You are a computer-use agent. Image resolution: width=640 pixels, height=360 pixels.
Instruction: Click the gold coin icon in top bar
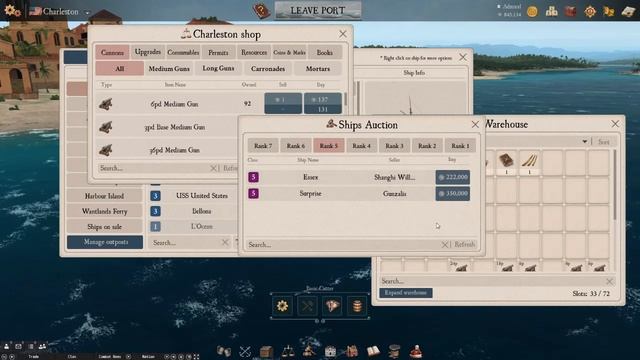(x=532, y=11)
